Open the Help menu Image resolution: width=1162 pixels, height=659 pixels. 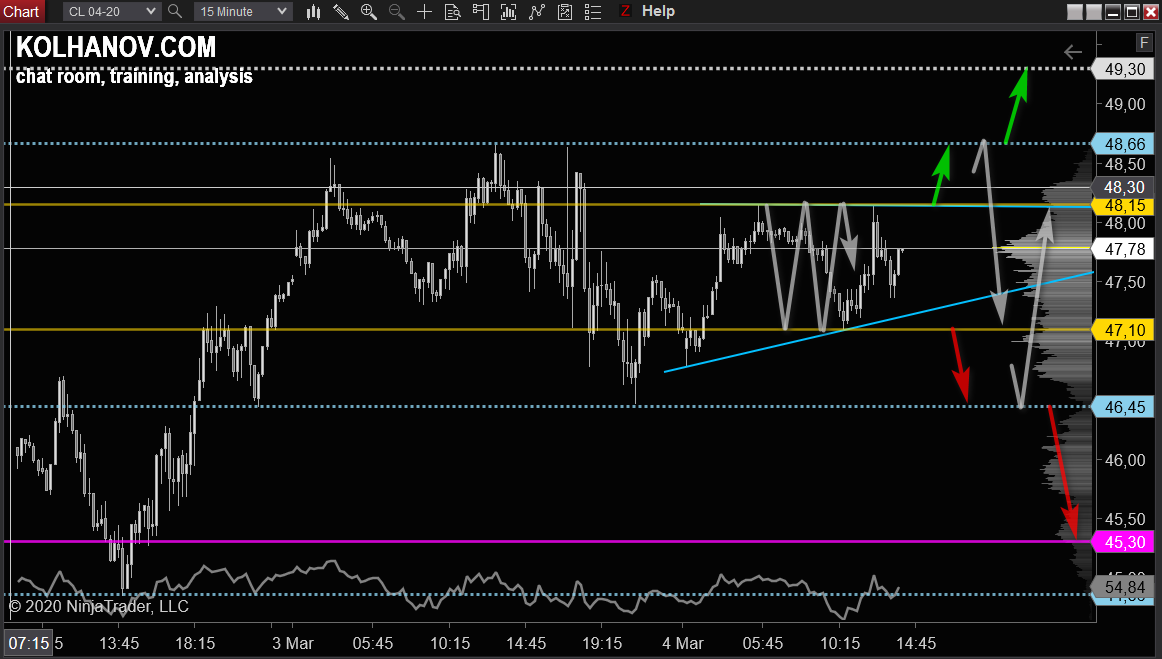pos(658,11)
